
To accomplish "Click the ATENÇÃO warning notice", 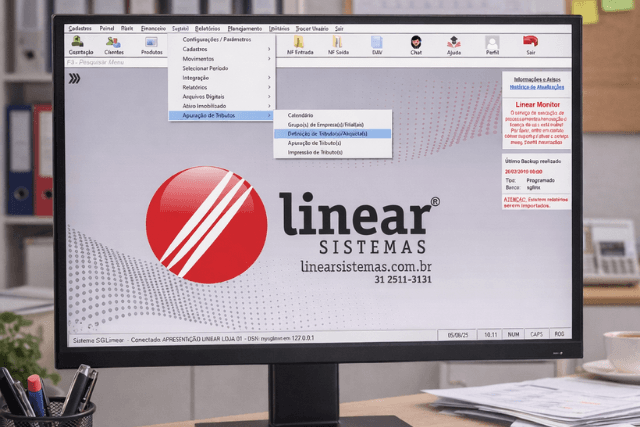I will tap(536, 202).
